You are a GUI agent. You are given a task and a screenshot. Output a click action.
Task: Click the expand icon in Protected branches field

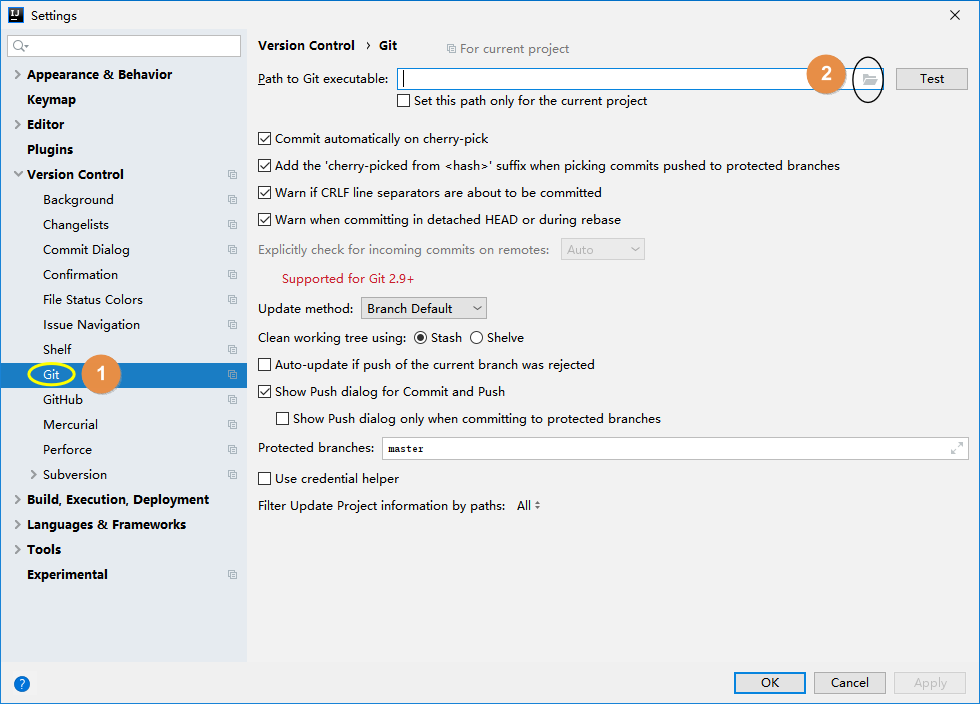click(957, 449)
